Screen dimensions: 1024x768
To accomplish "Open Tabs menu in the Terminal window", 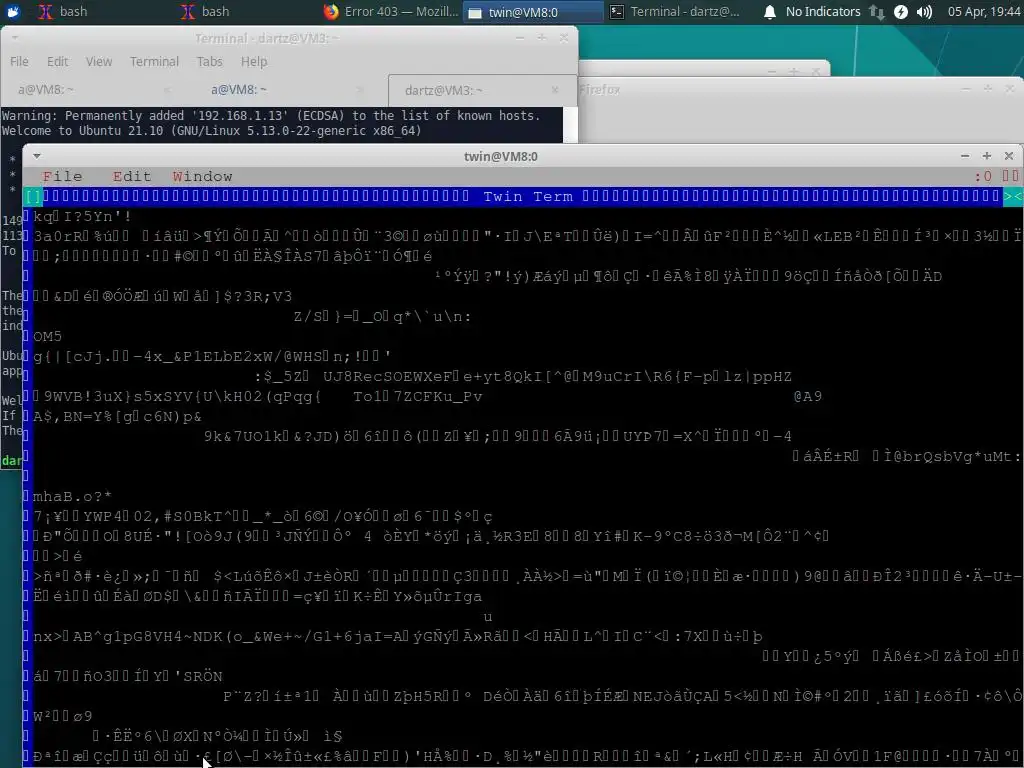I will 210,61.
